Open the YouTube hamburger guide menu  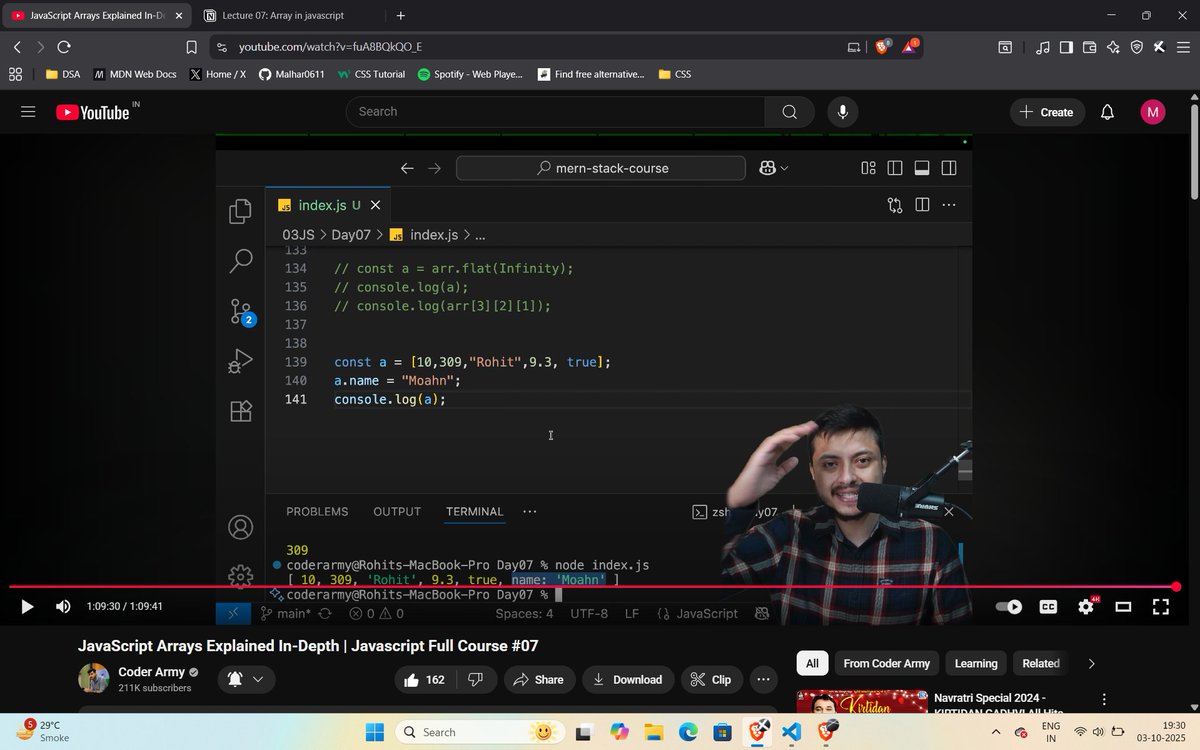pyautogui.click(x=28, y=112)
